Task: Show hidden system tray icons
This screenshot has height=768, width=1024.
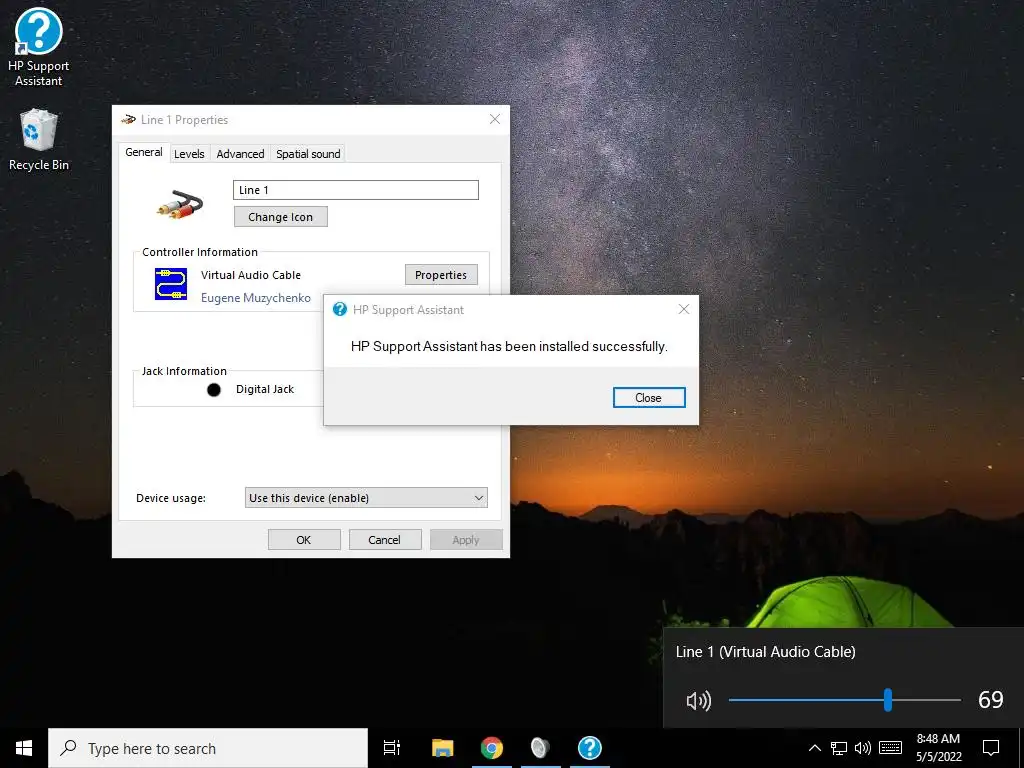Action: pyautogui.click(x=814, y=748)
